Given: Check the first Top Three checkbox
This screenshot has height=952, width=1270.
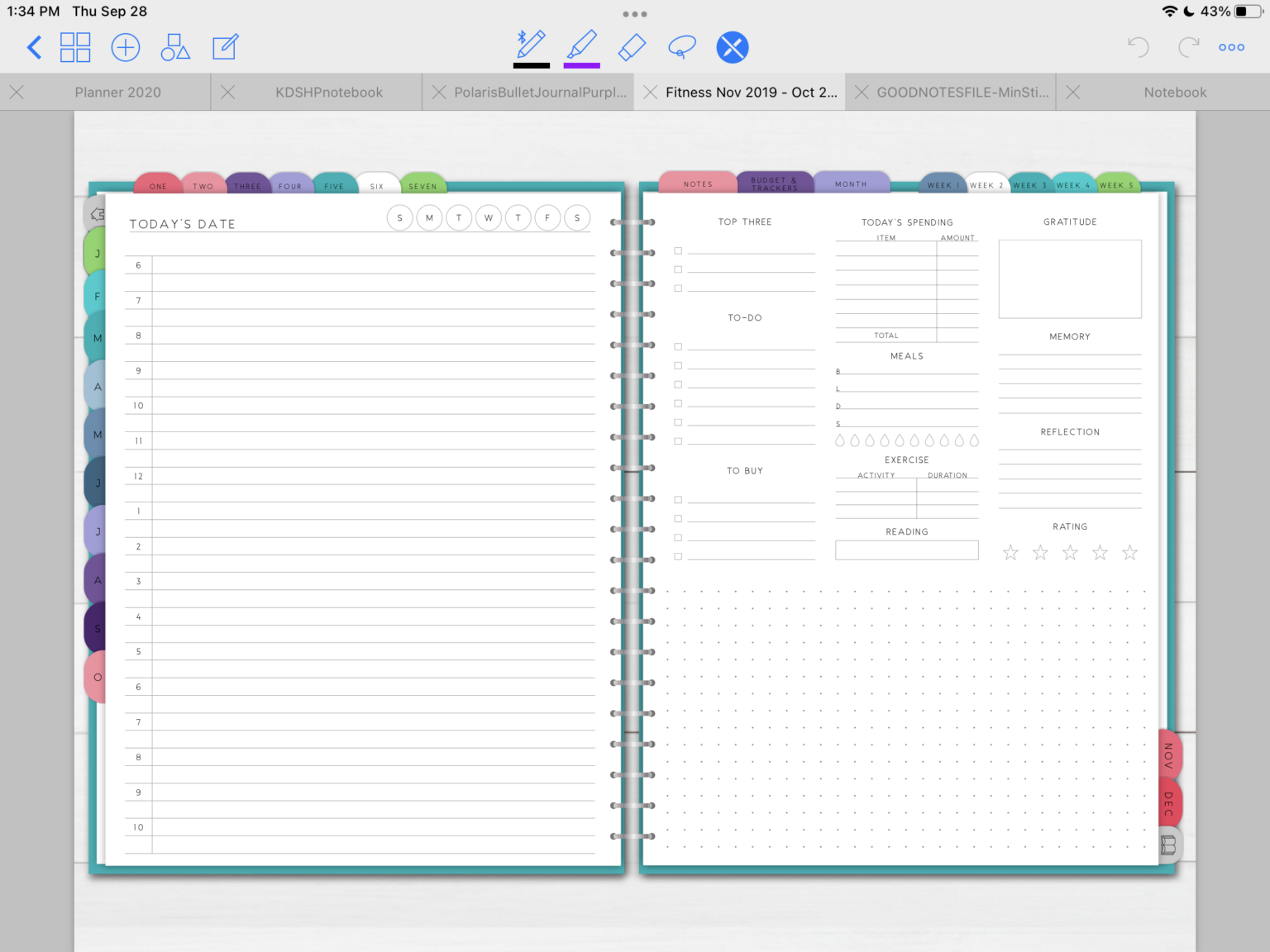Looking at the screenshot, I should [678, 250].
